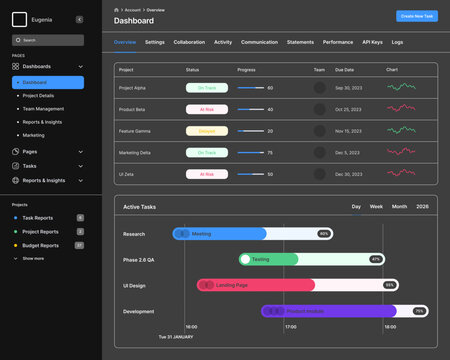The width and height of the screenshot is (450, 360).
Task: Click the search magnifier icon
Action: [18, 40]
